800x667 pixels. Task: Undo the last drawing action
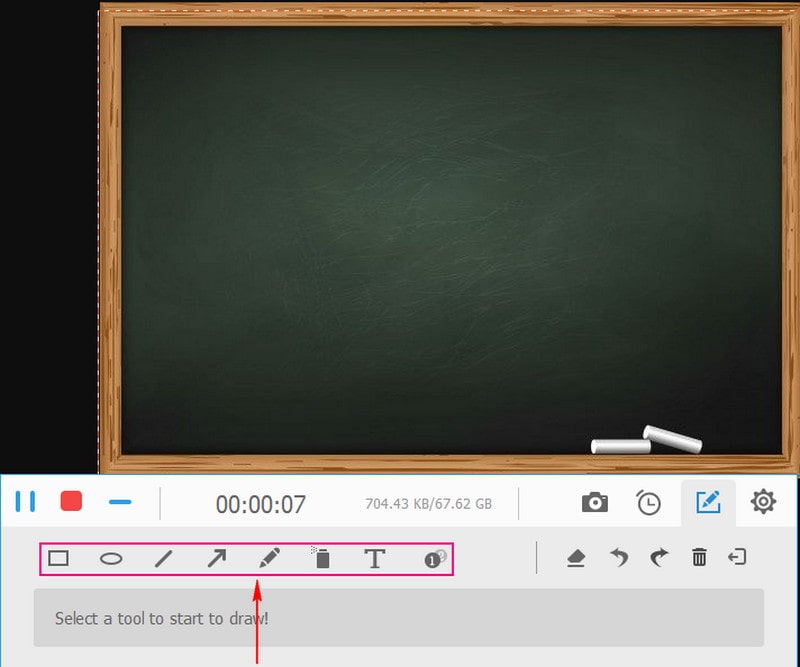[620, 558]
